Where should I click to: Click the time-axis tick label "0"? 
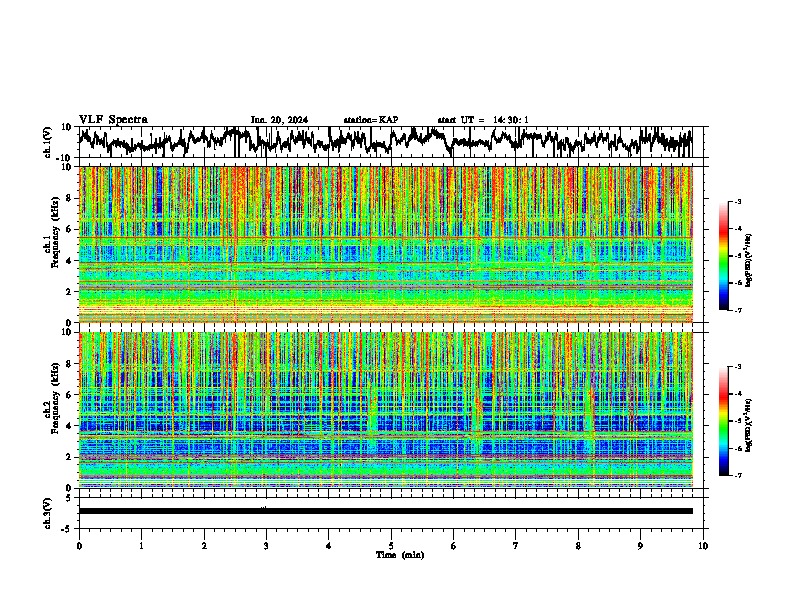[79, 546]
